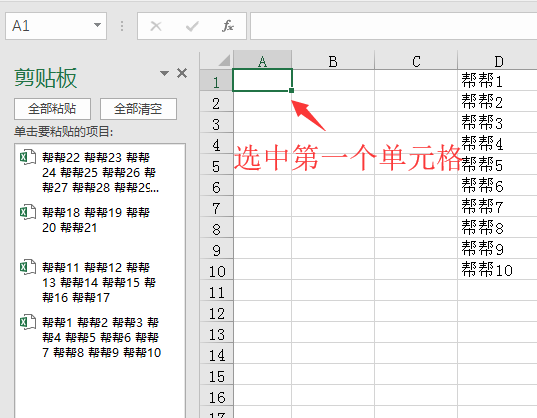Click the 全部粘贴 paste all button
Viewport: 537px width, 418px height.
point(52,109)
